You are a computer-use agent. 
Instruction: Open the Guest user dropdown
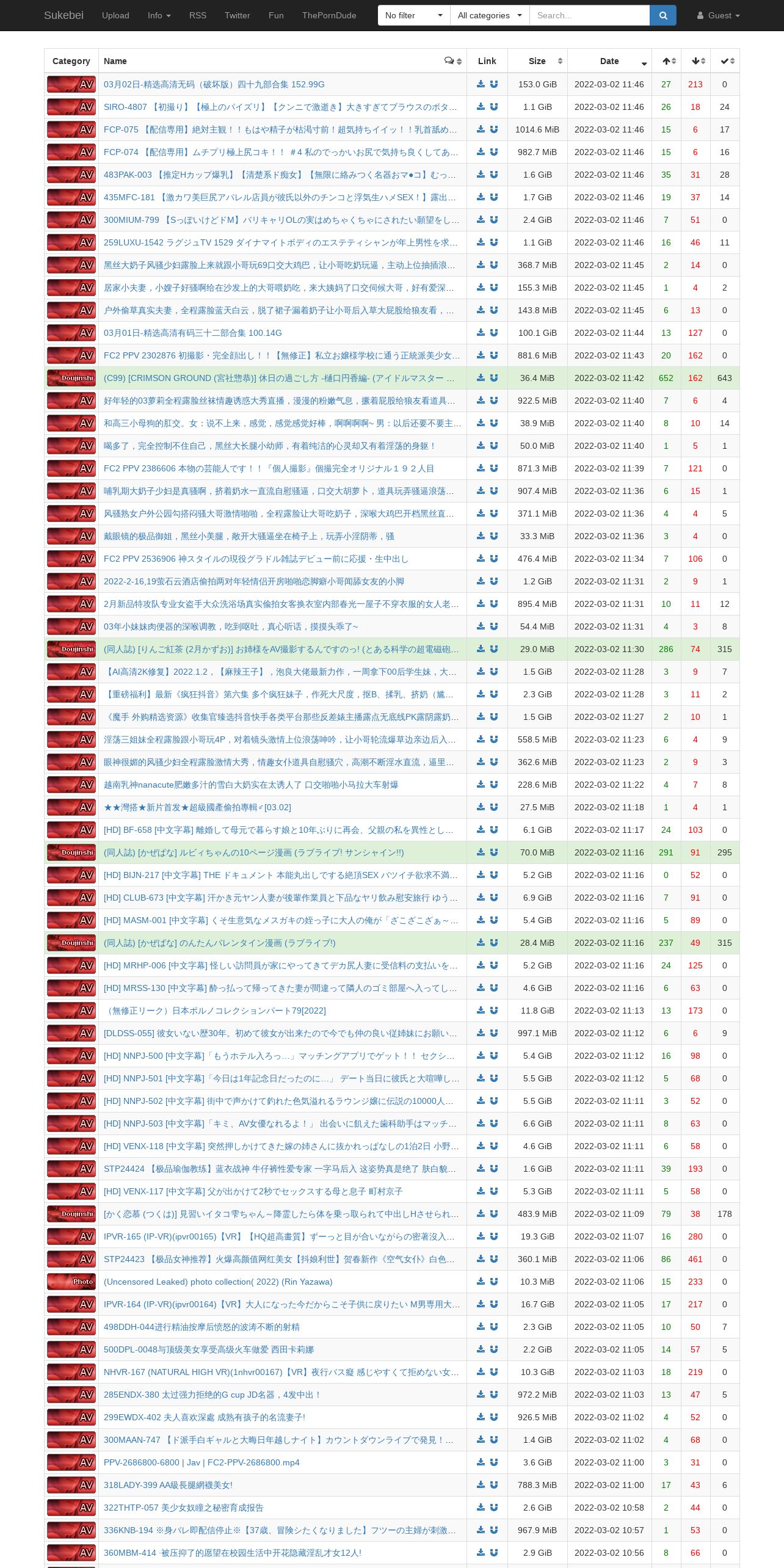(718, 15)
